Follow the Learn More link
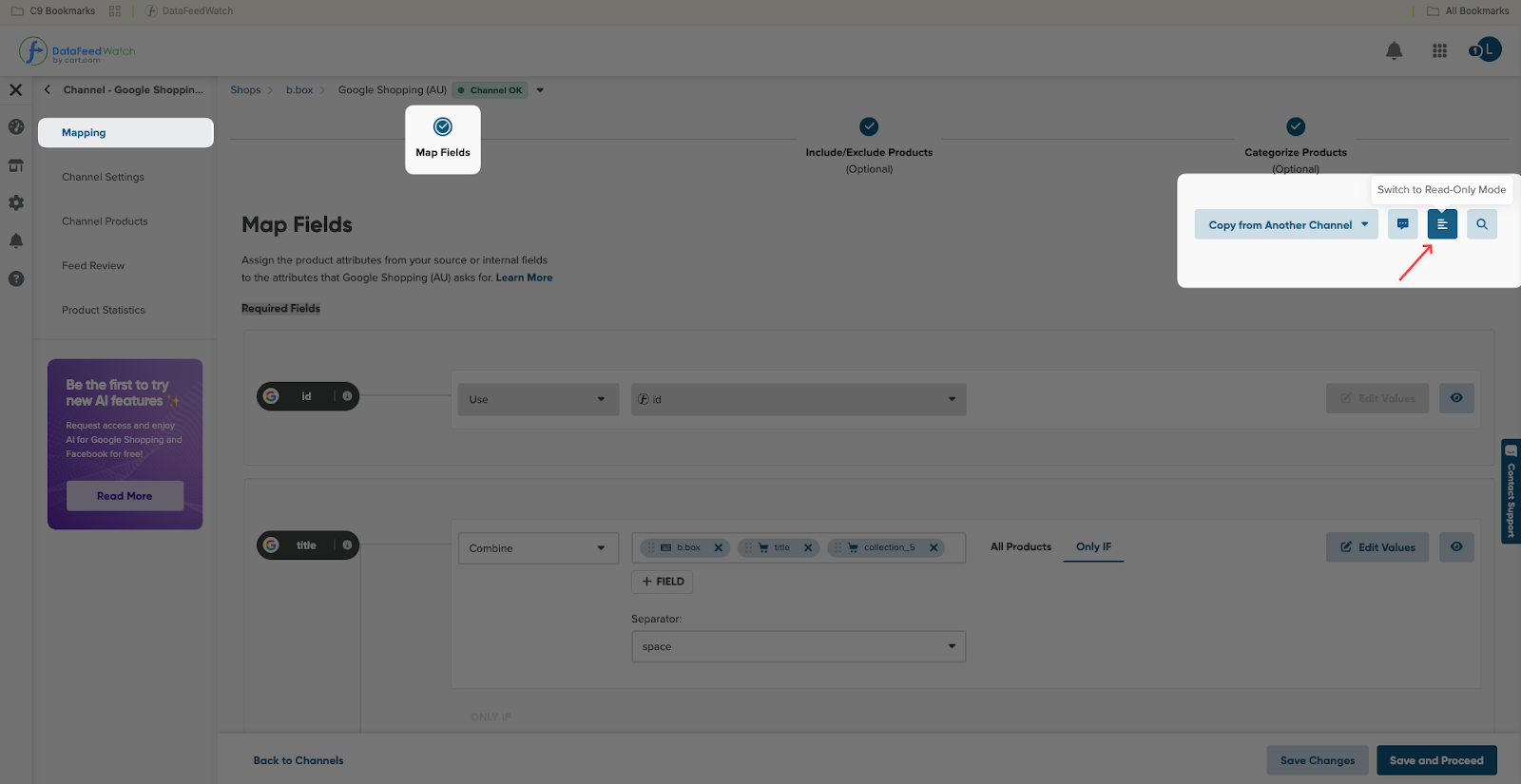 (524, 277)
